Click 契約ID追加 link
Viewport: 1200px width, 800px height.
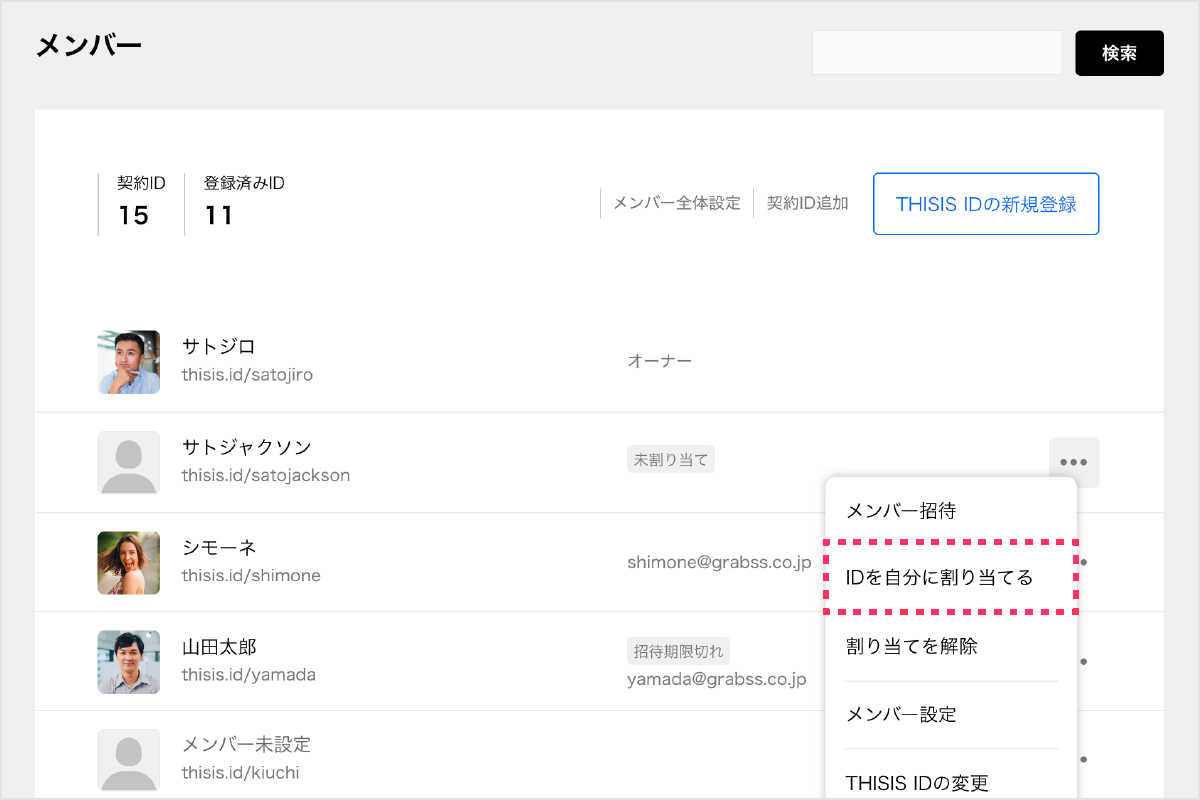807,203
